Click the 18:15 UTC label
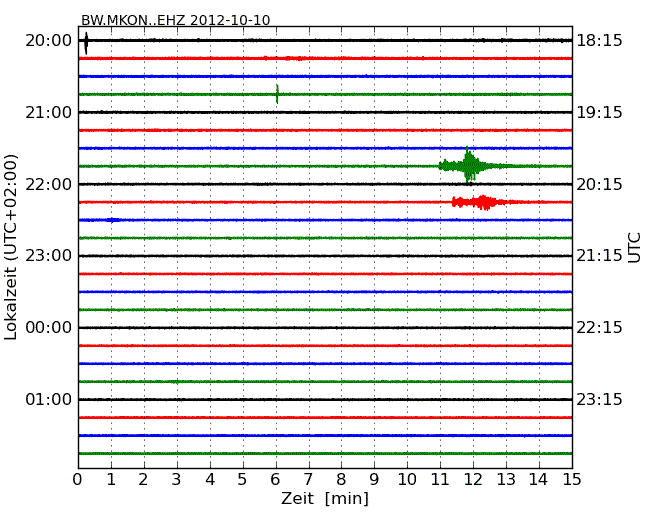This screenshot has width=650, height=520. 599,41
